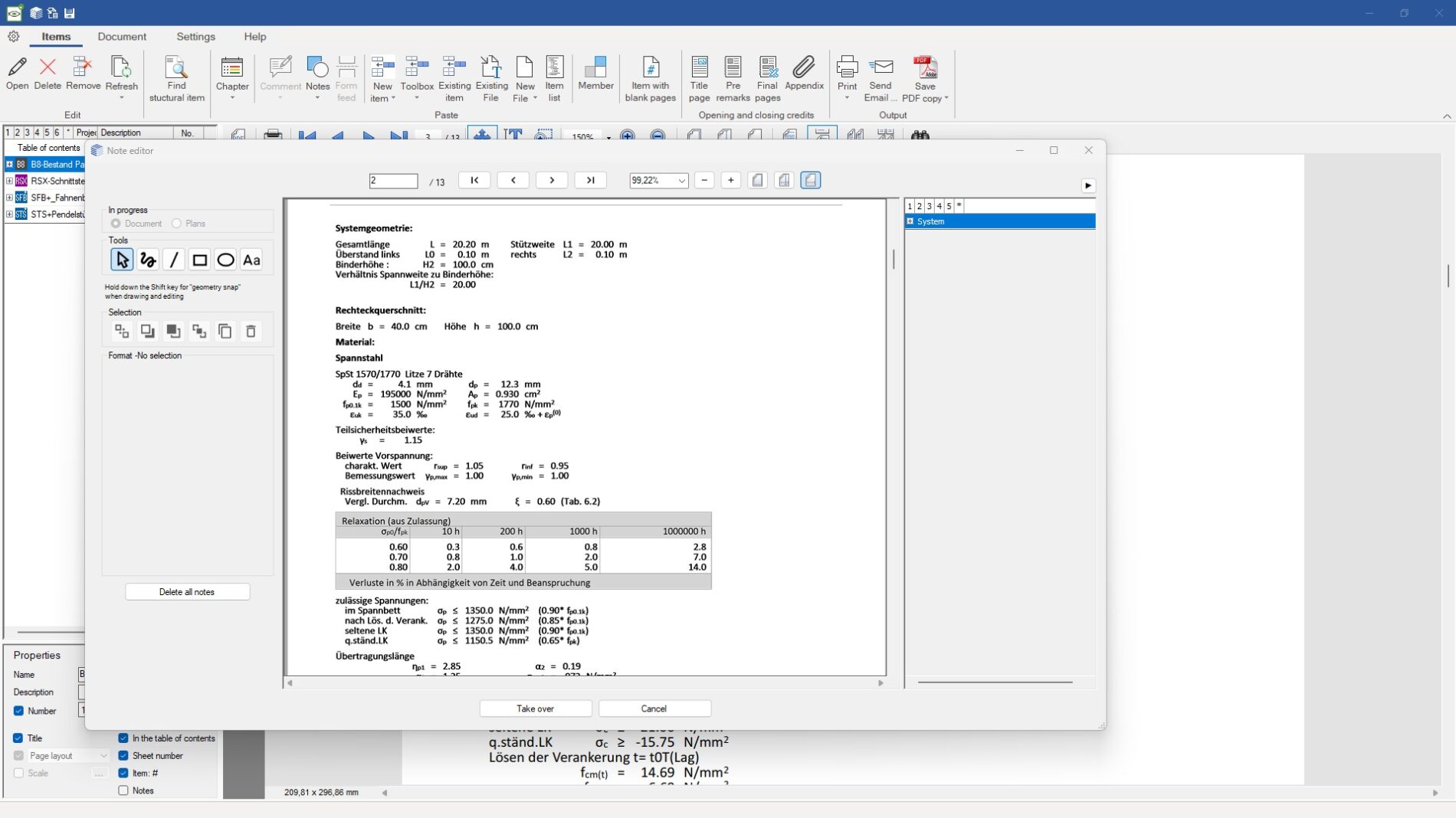Go to first page in Note editor
The image size is (1456, 818).
tap(474, 180)
